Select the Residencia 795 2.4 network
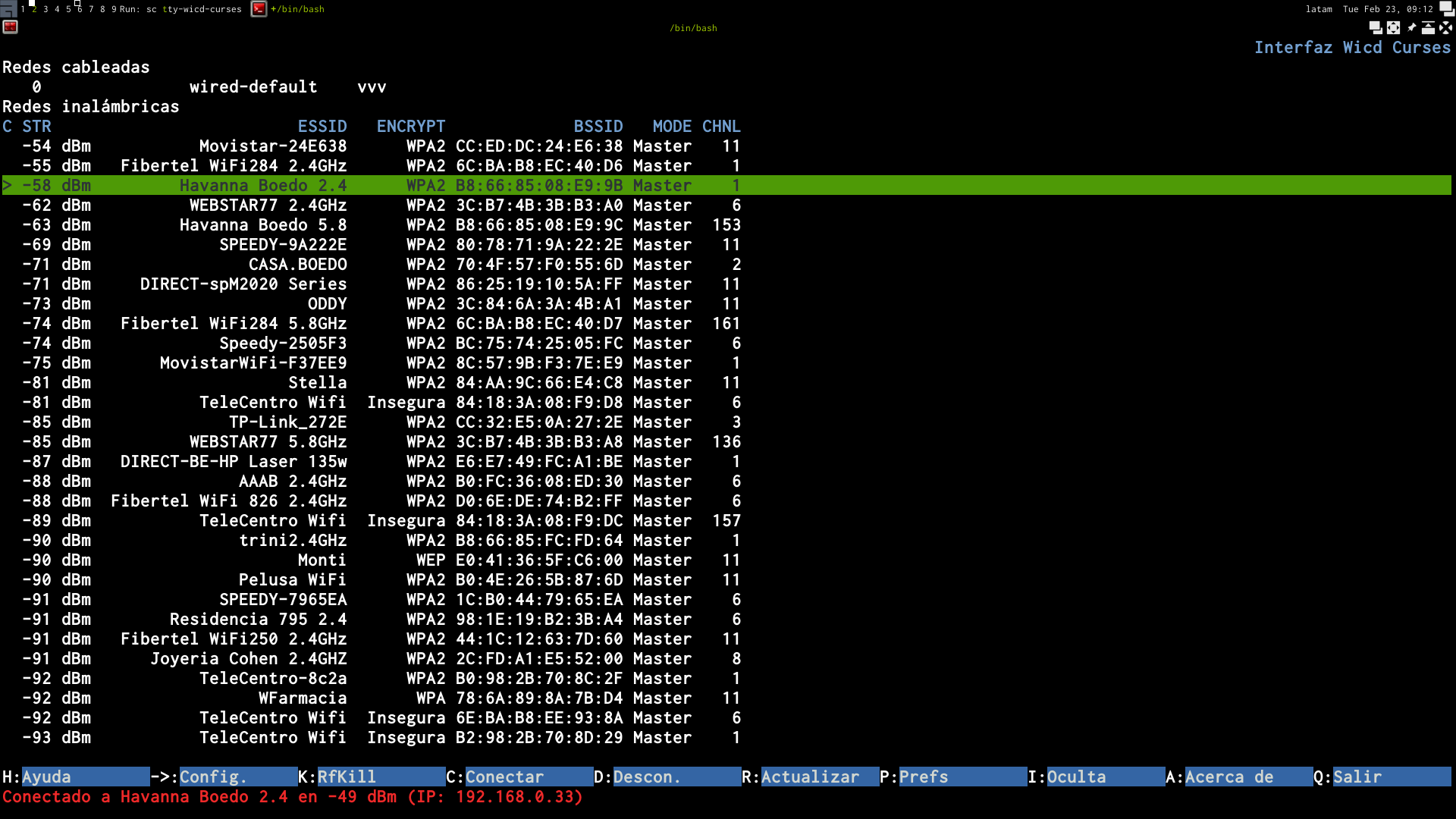 click(726, 619)
